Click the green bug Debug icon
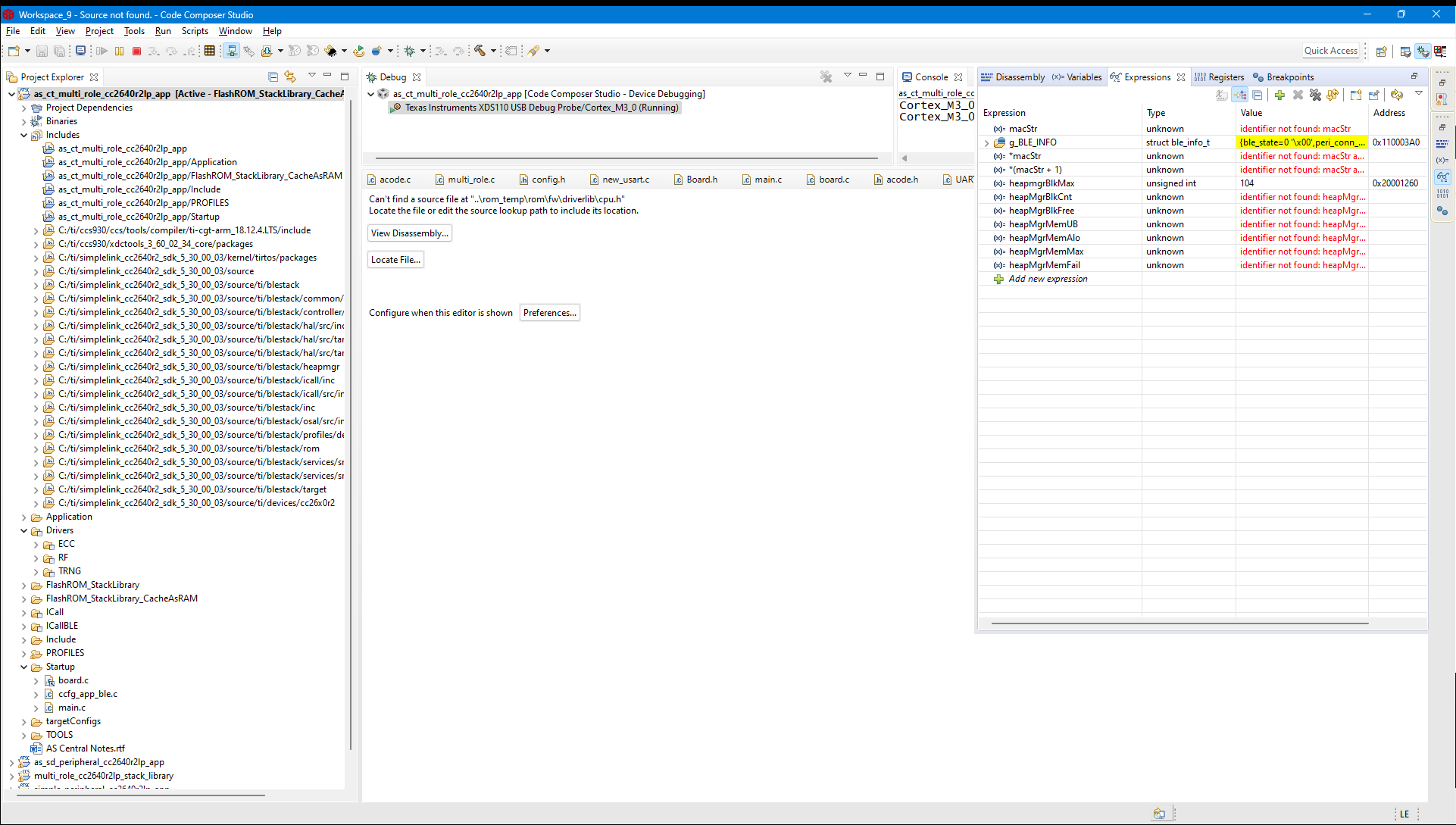Screen dimensions: 1456x825 pos(409,51)
